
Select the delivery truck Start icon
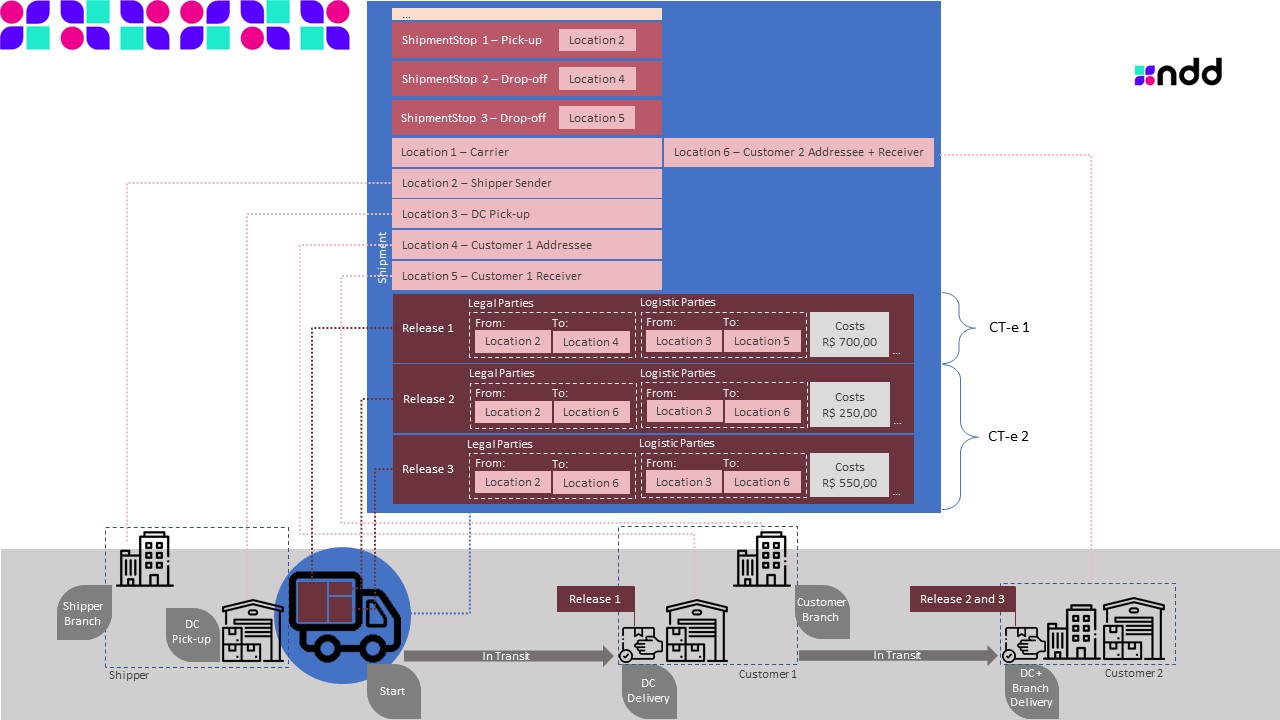coord(342,615)
